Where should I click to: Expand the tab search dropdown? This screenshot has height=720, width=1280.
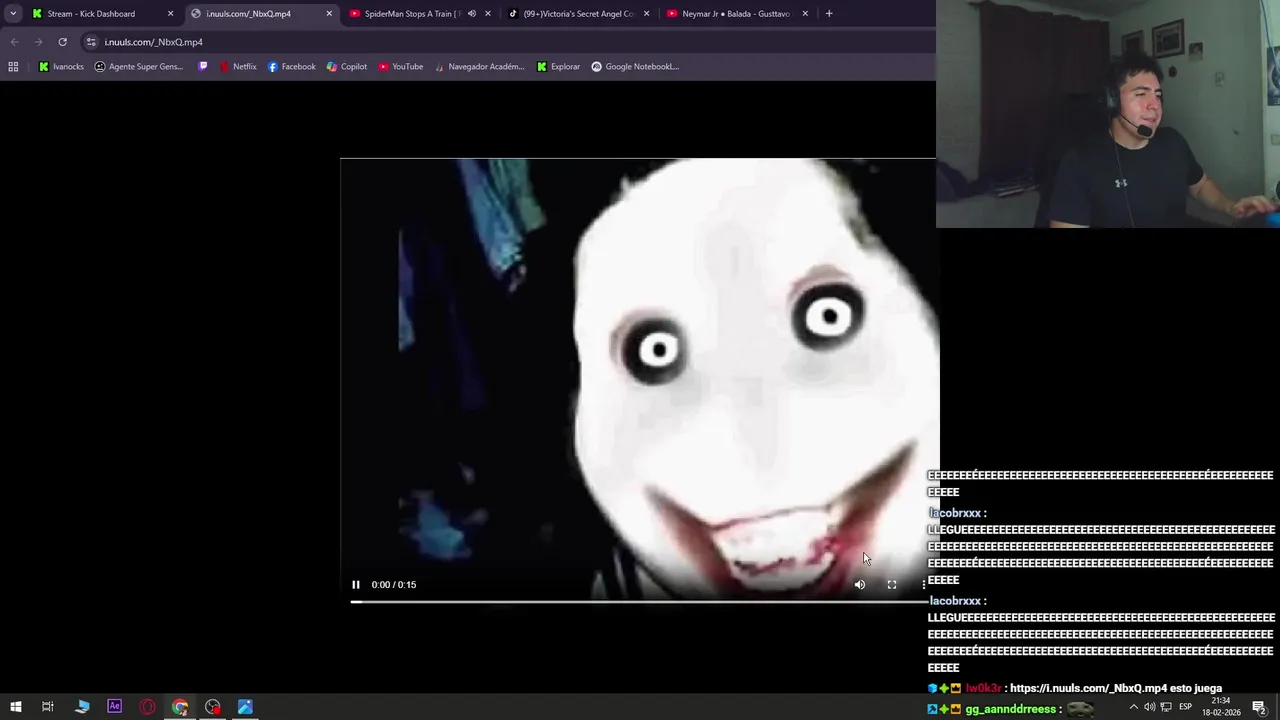[x=13, y=14]
